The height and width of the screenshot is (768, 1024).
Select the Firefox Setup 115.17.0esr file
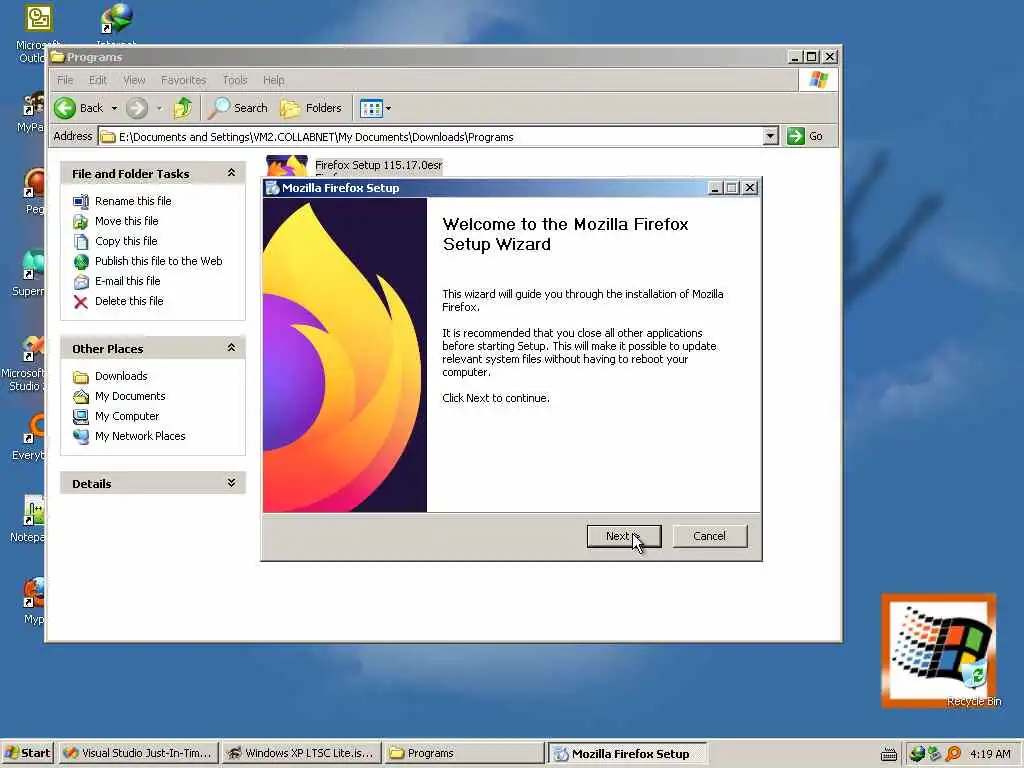point(378,165)
